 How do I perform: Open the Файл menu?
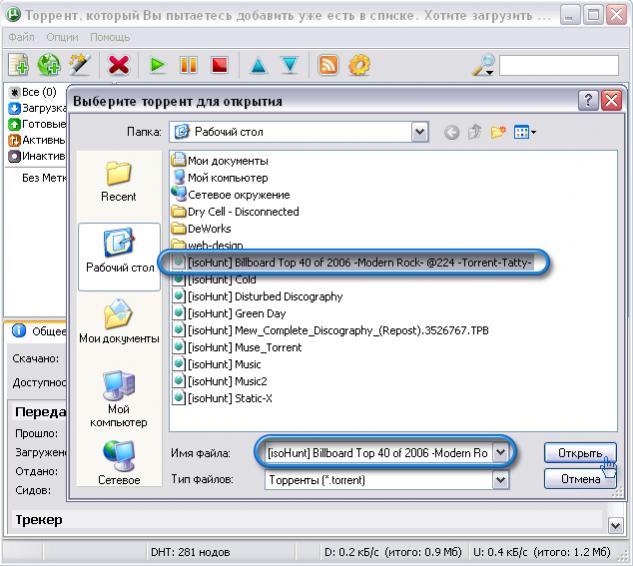point(21,37)
